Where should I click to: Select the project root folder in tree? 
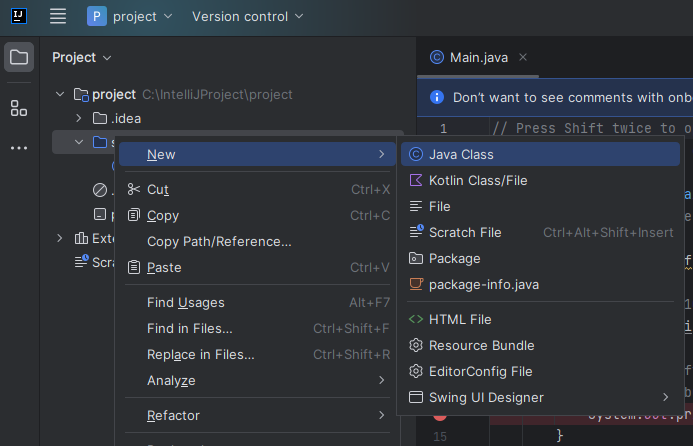point(113,94)
